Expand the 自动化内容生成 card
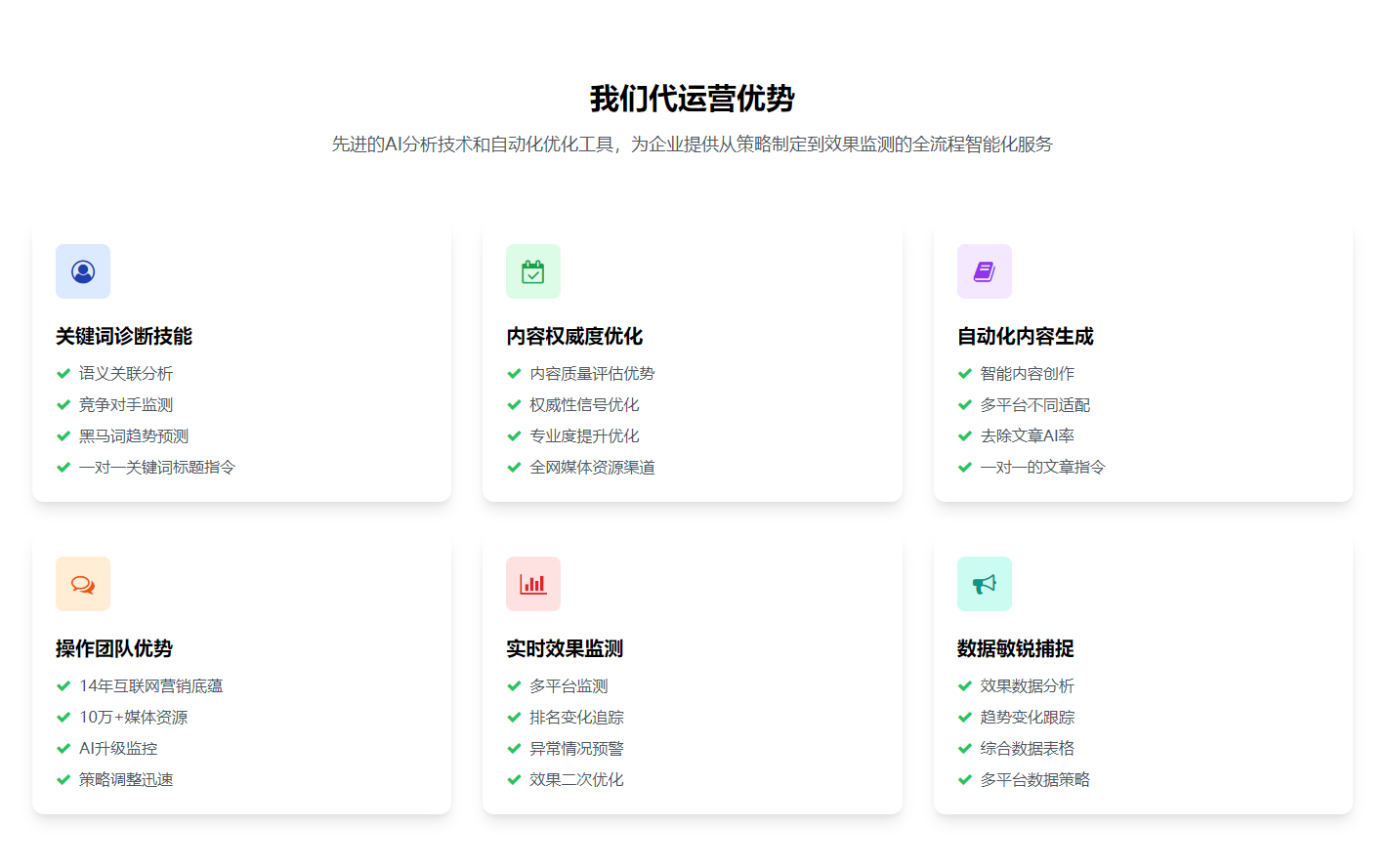Image resolution: width=1390 pixels, height=868 pixels. point(1143,363)
